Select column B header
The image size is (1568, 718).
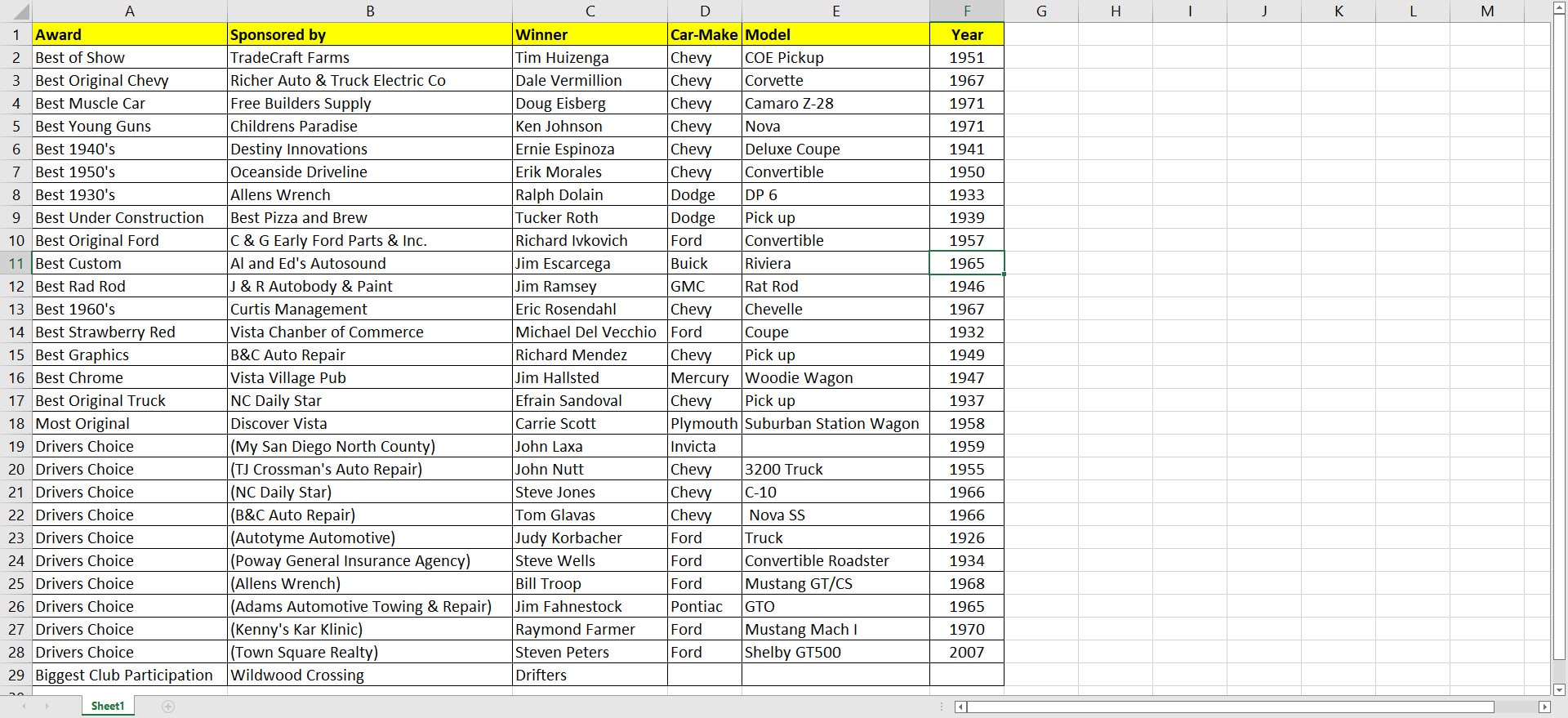[370, 11]
